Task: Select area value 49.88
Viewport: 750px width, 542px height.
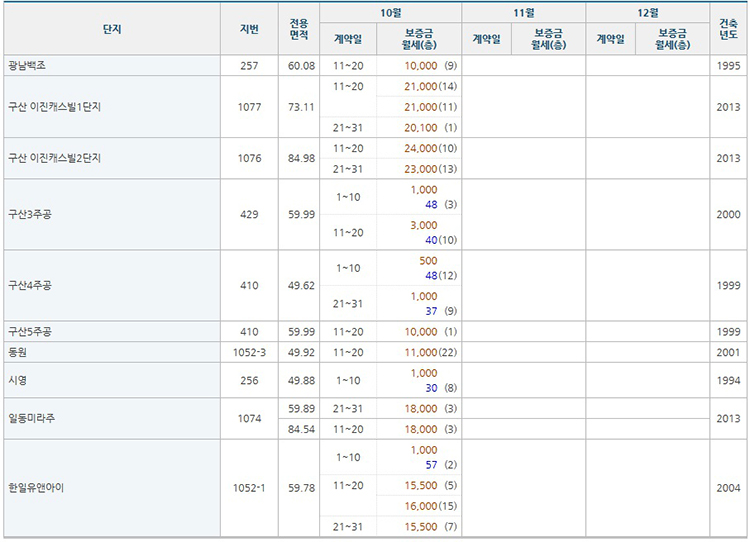Action: [x=301, y=380]
